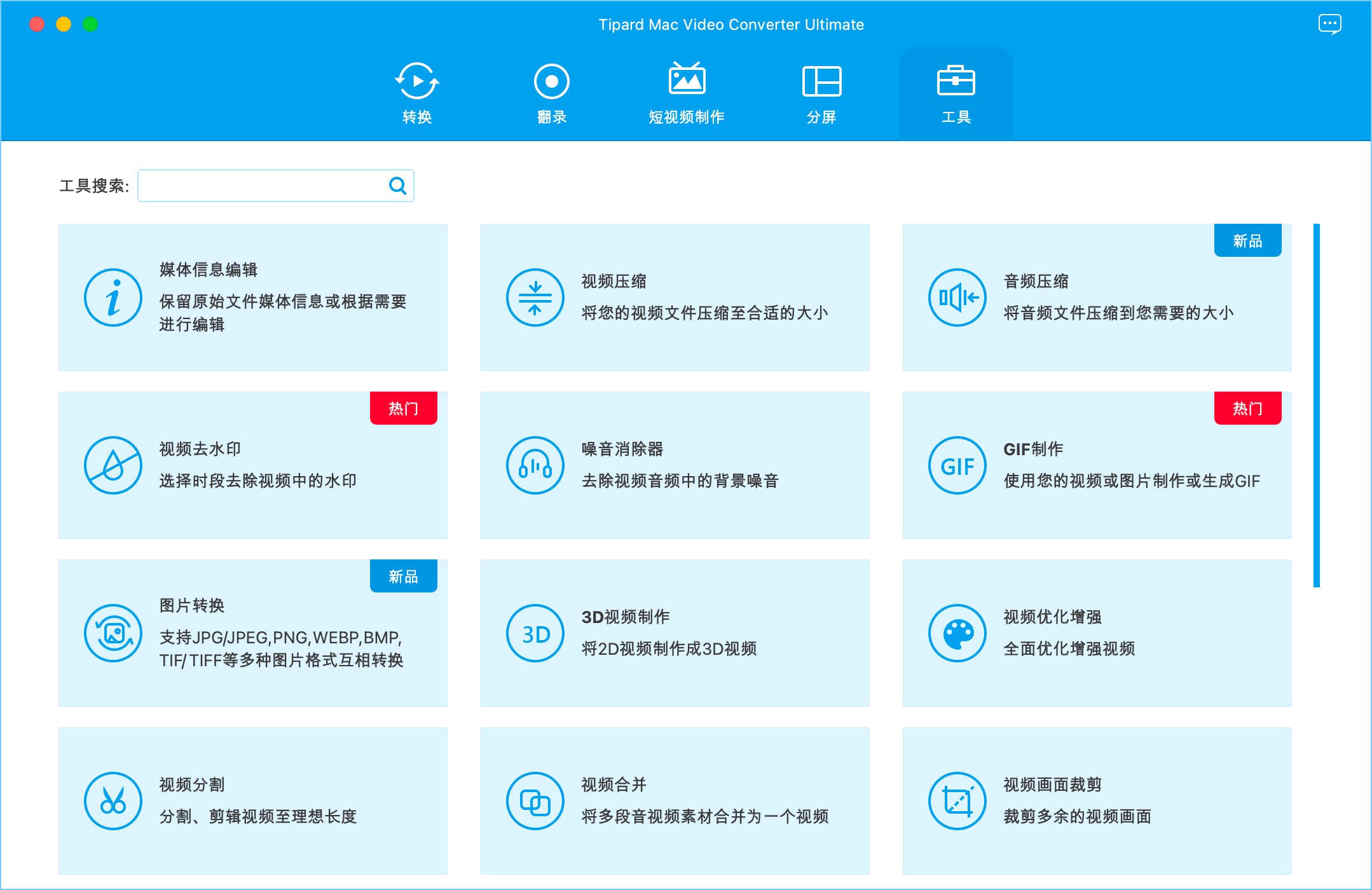Open the 视频压缩 tool title
Screen dimensions: 1372x890
point(614,281)
